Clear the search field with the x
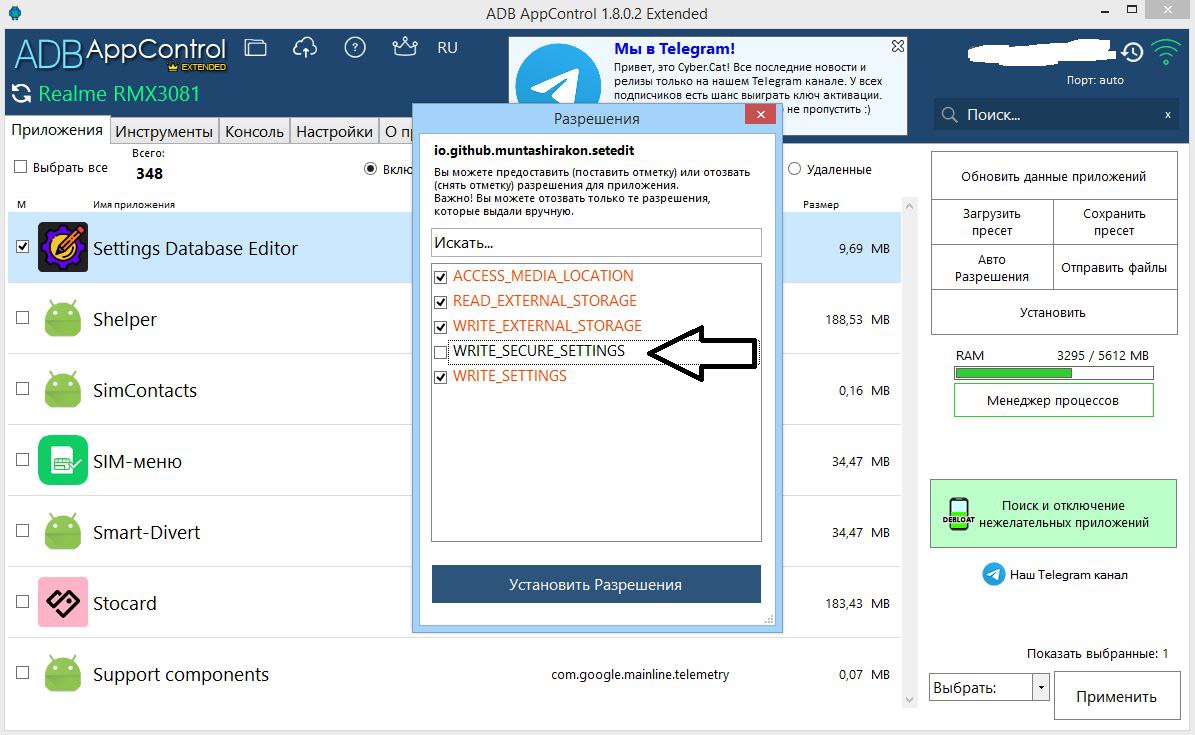Viewport: 1195px width, 735px height. (1168, 115)
